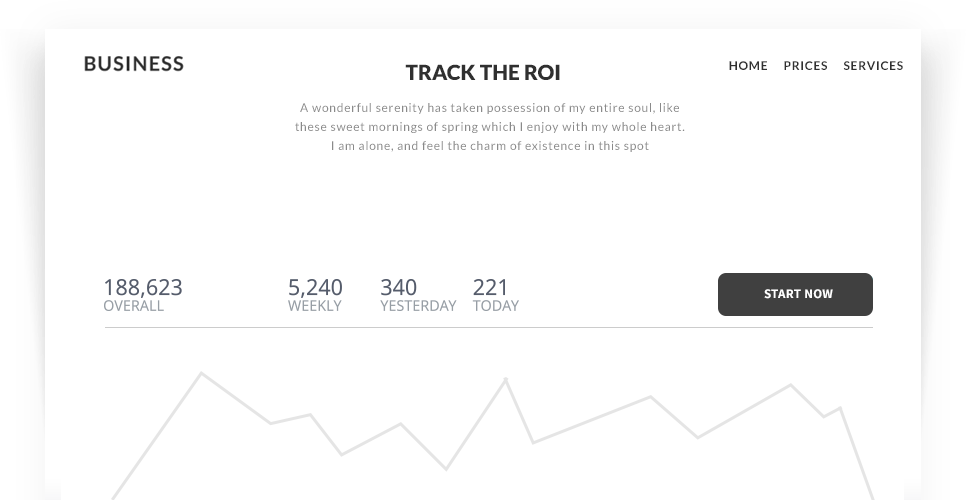Image resolution: width=966 pixels, height=500 pixels.
Task: Navigate to SERVICES
Action: [873, 66]
